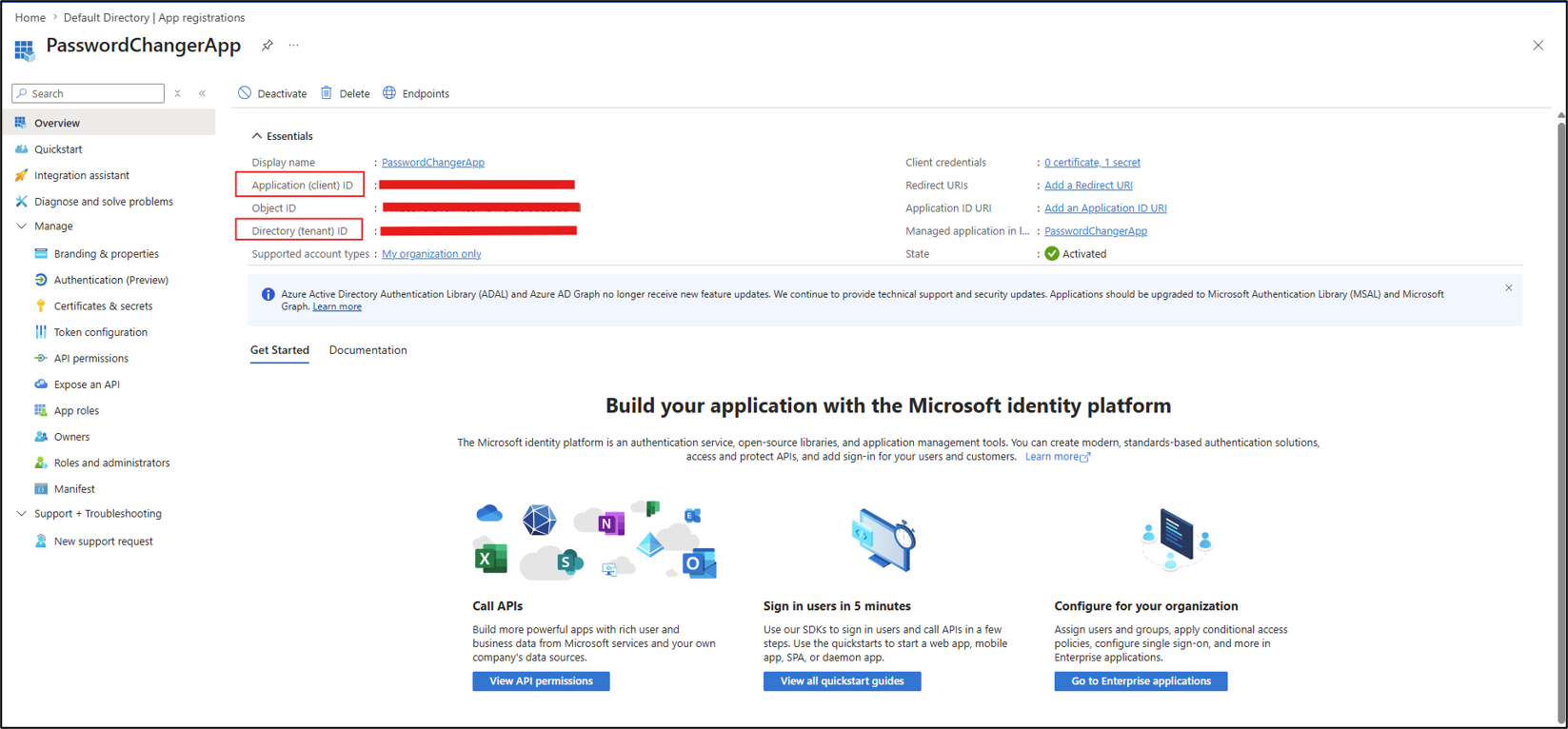Click the Roles and administrators icon
Viewport: 1568px width, 729px height.
pos(41,463)
